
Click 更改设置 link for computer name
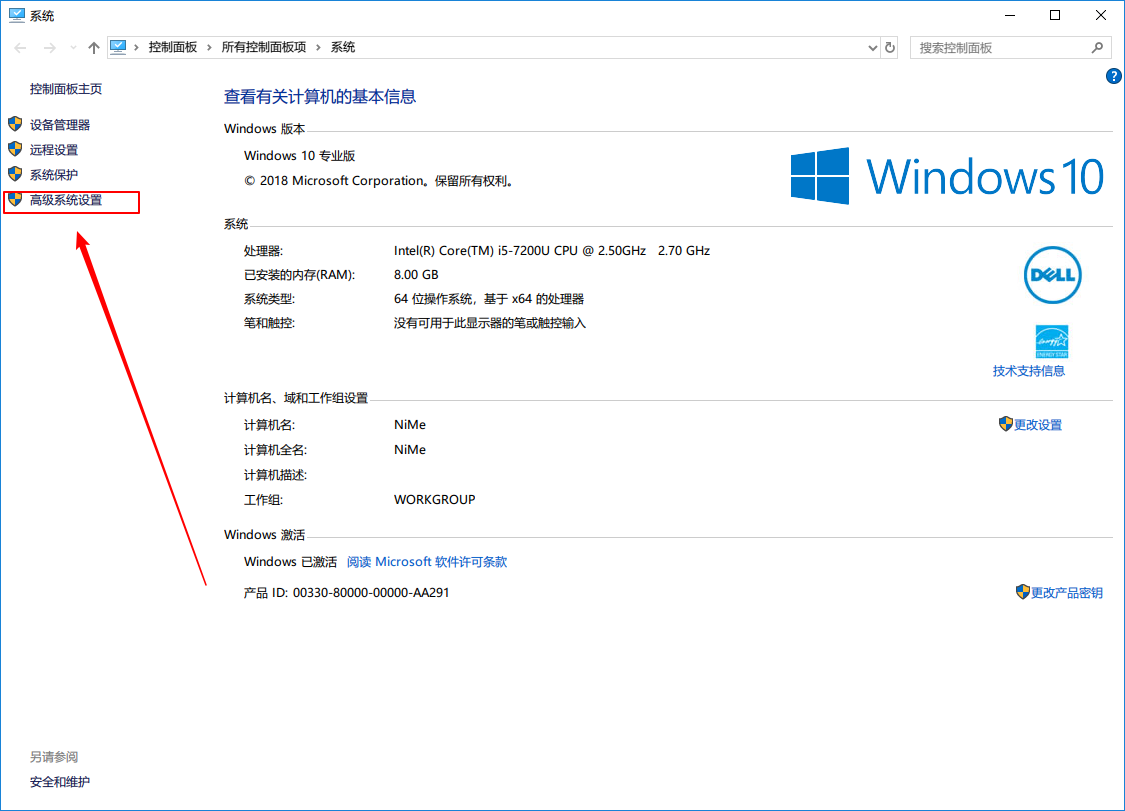coord(1037,425)
